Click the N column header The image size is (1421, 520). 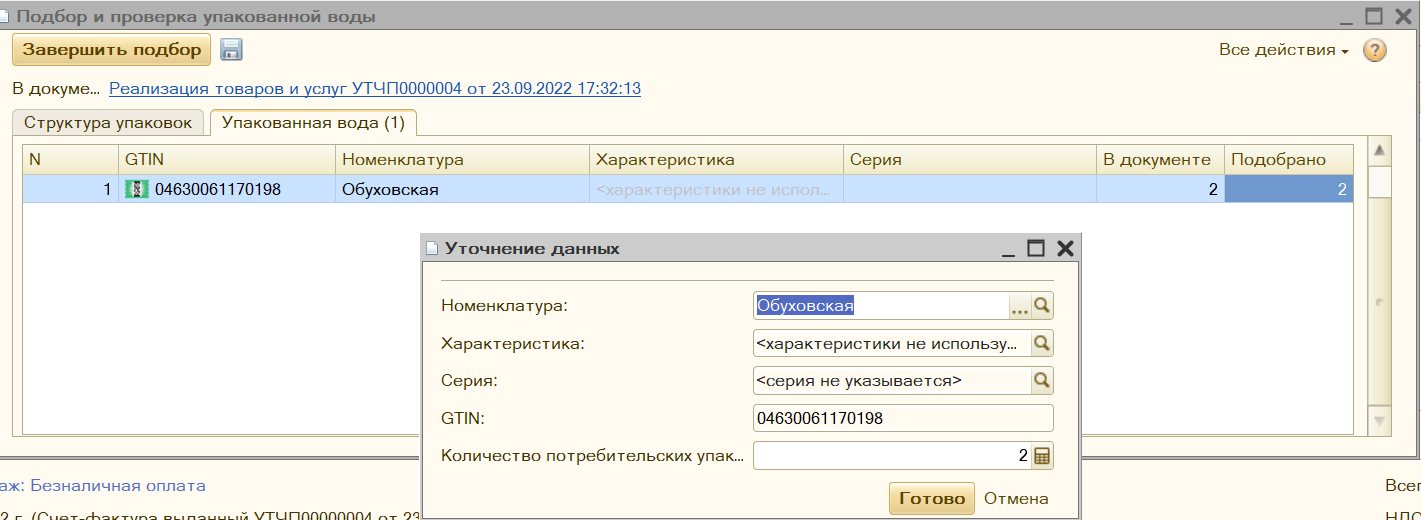[x=71, y=159]
